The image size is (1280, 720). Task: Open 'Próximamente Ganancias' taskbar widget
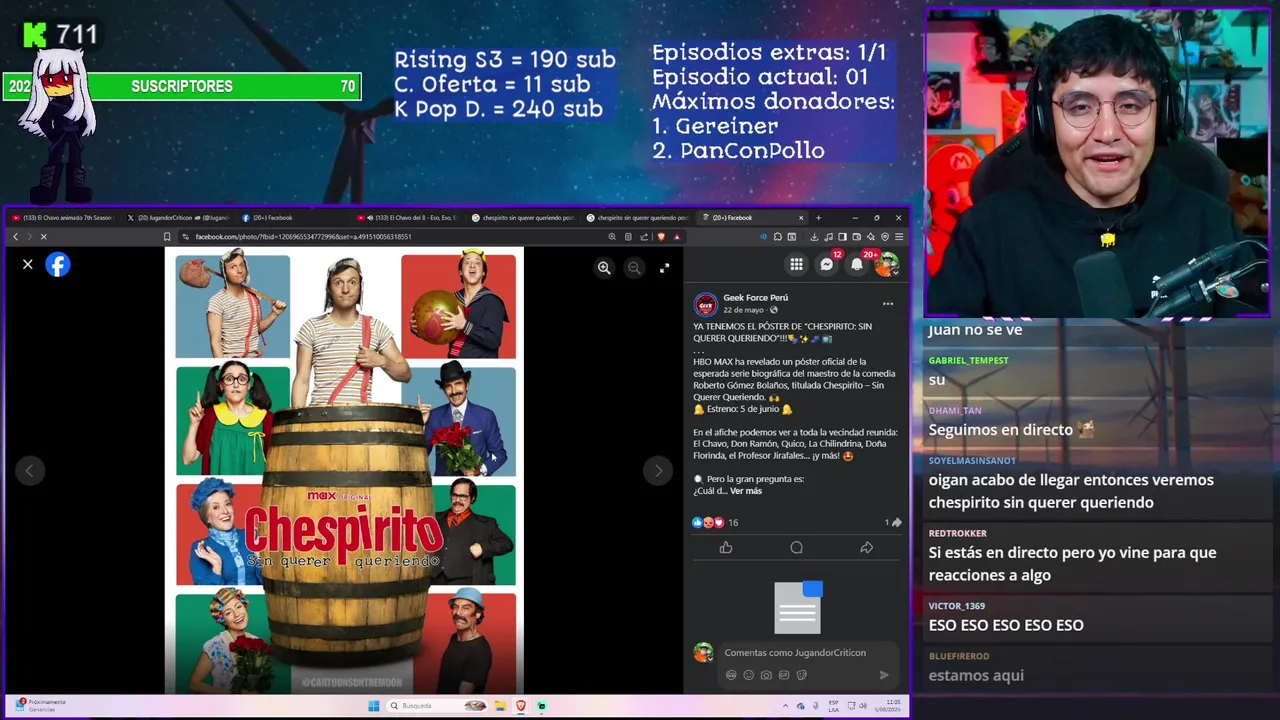[40, 705]
